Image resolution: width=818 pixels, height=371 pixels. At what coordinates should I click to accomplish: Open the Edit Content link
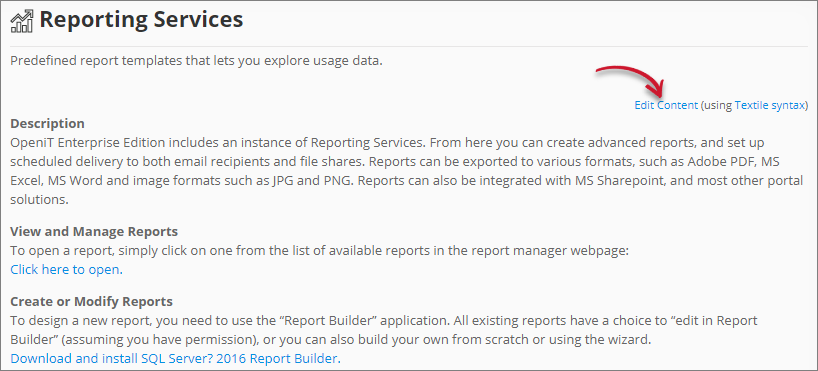(666, 105)
